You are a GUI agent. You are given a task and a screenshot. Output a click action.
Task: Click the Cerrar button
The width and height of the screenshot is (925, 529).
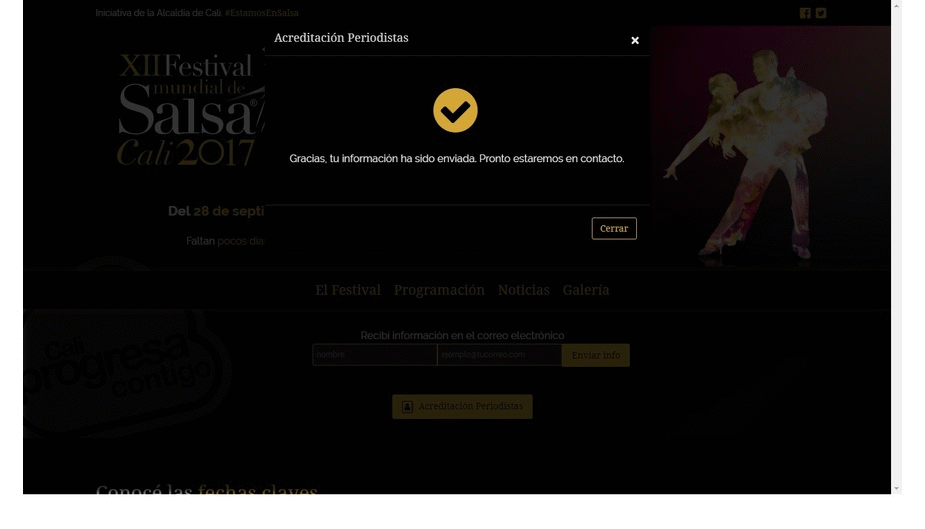tap(614, 228)
